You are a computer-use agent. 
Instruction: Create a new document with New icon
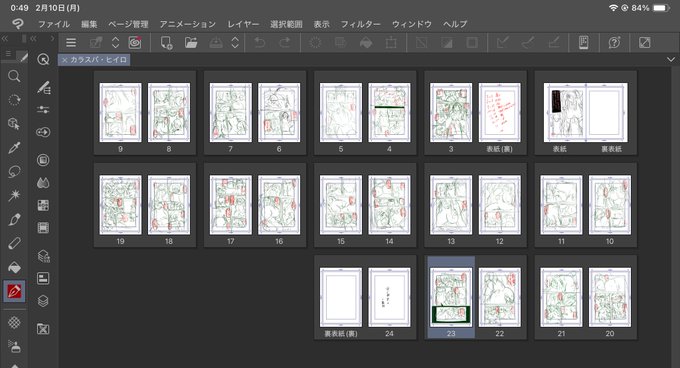[x=166, y=42]
